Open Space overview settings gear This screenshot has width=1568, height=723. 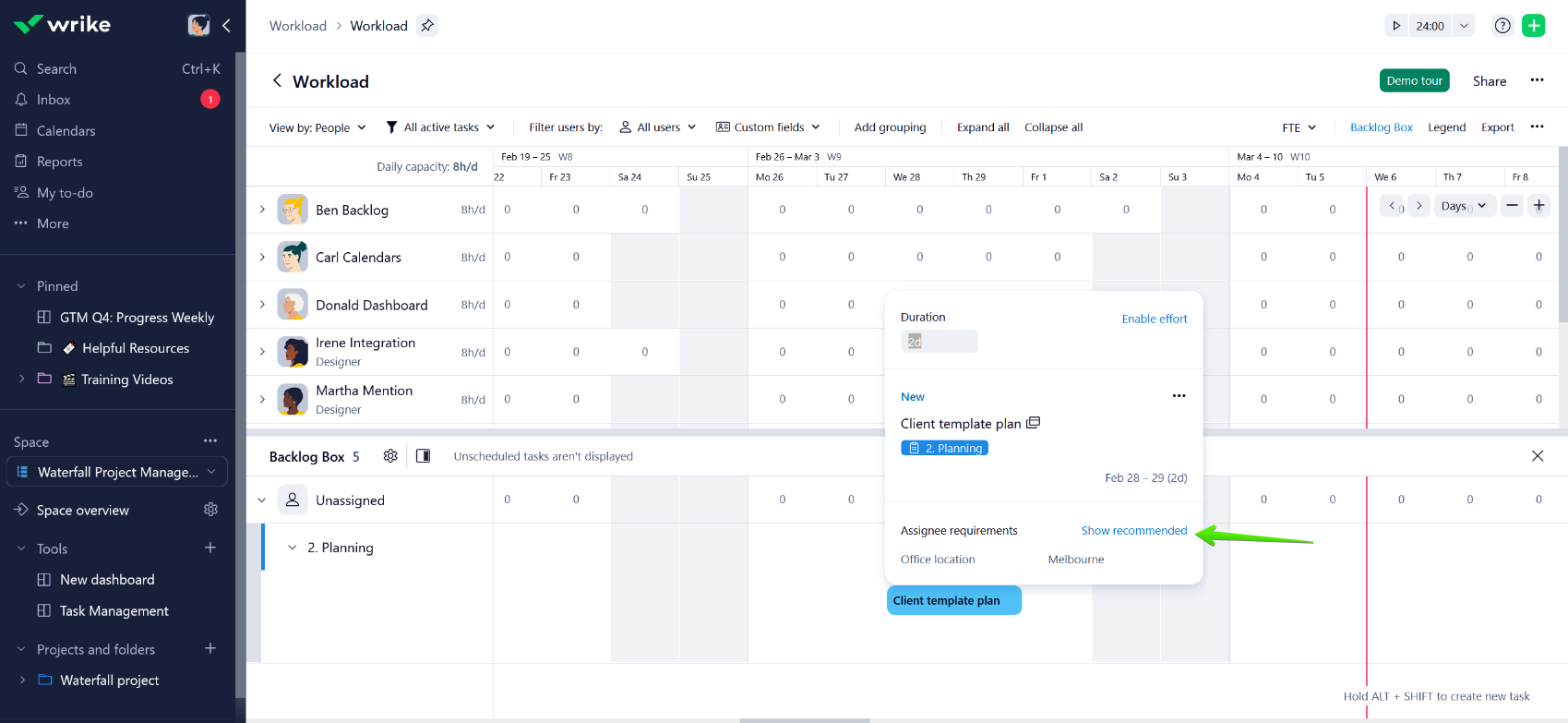pos(210,510)
